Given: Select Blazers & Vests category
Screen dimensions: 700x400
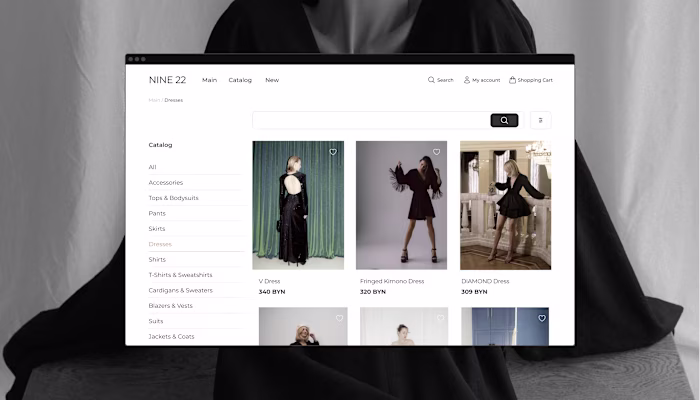Looking at the screenshot, I should tap(171, 306).
